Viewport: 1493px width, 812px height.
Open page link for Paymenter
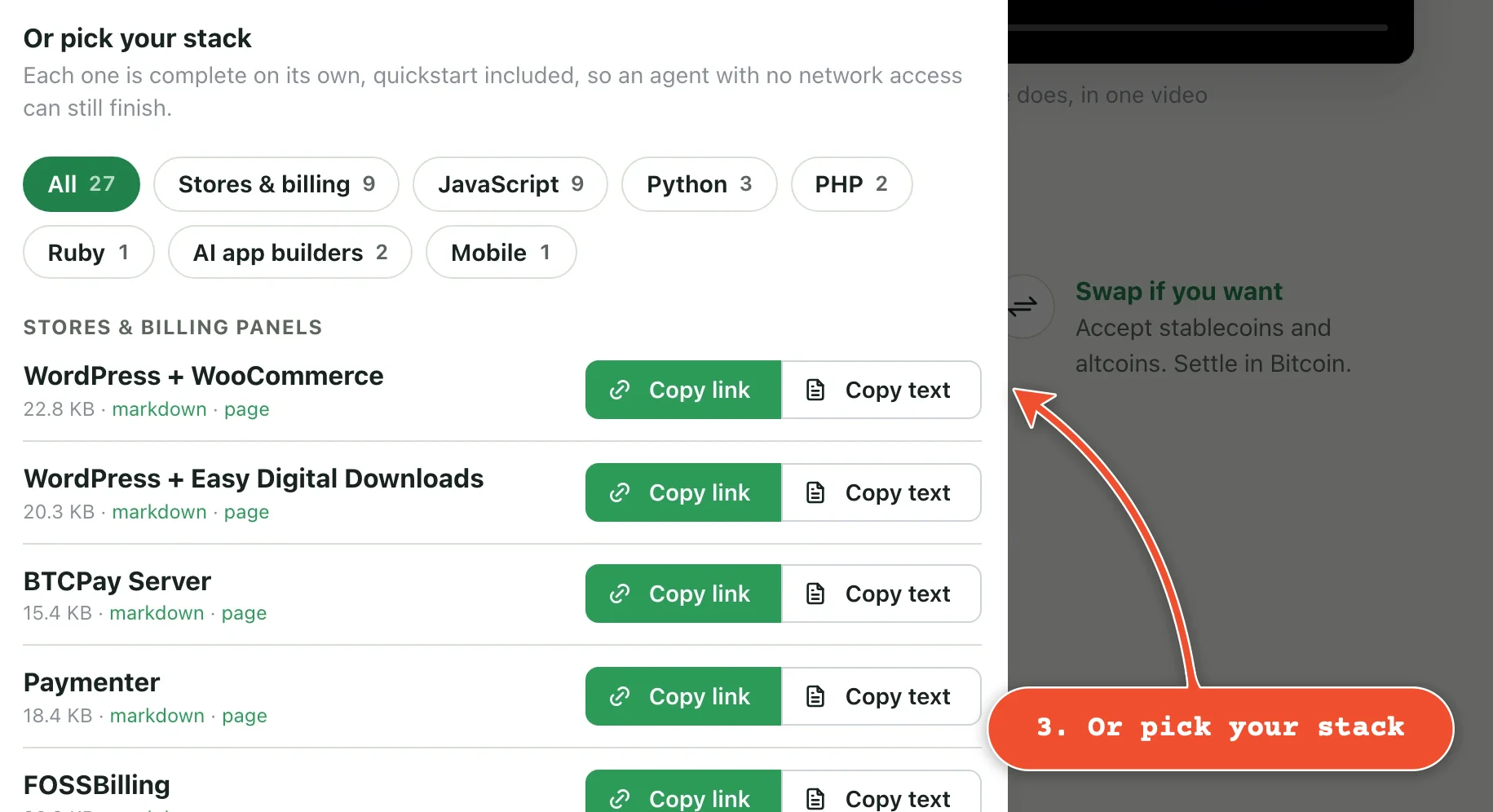point(245,716)
